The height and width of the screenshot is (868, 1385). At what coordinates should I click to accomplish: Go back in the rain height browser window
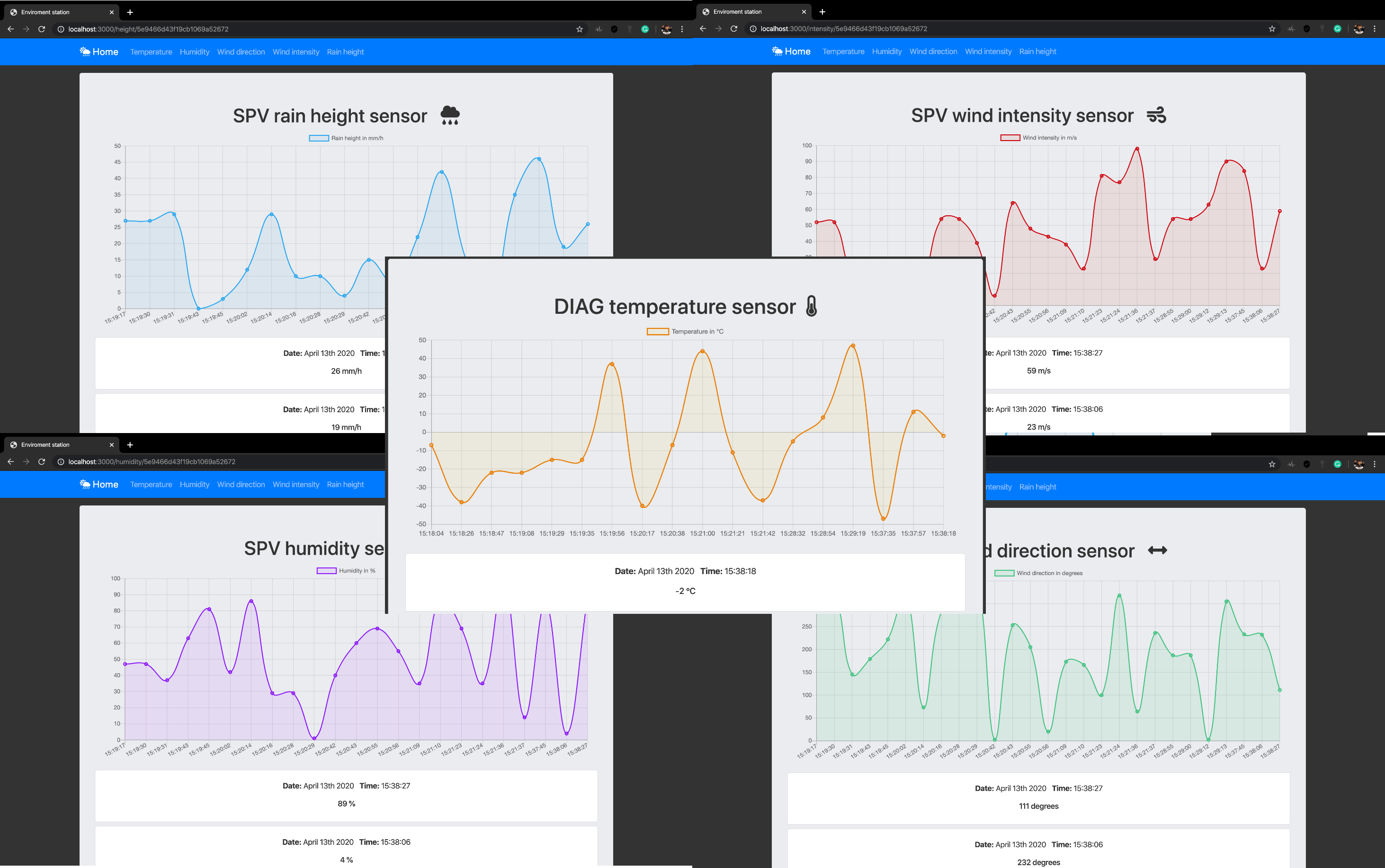coord(10,29)
